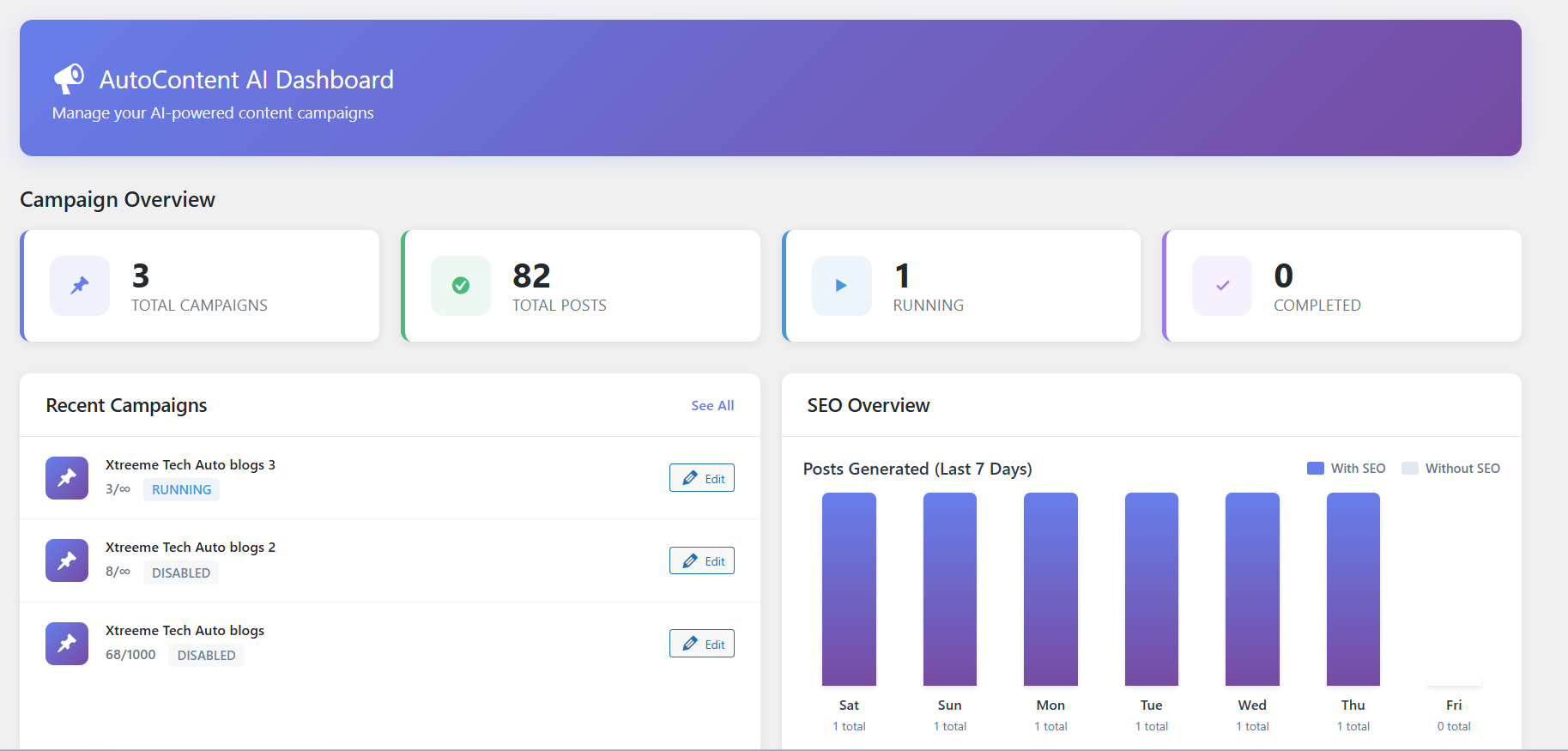
Task: Toggle the With SEO legend swatch
Action: pos(1316,469)
